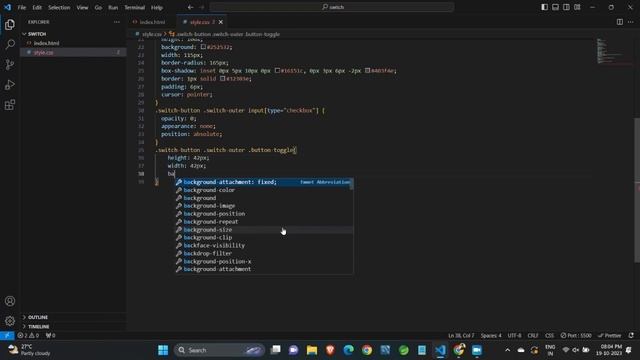Open Windows Start button on taskbar
Viewport: 640px width, 360px height.
pyautogui.click(x=163, y=350)
